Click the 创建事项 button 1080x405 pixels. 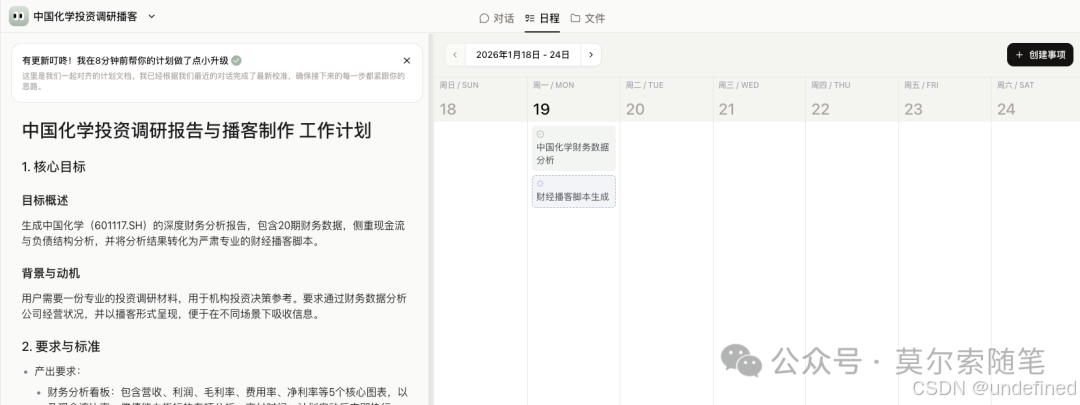point(1040,55)
